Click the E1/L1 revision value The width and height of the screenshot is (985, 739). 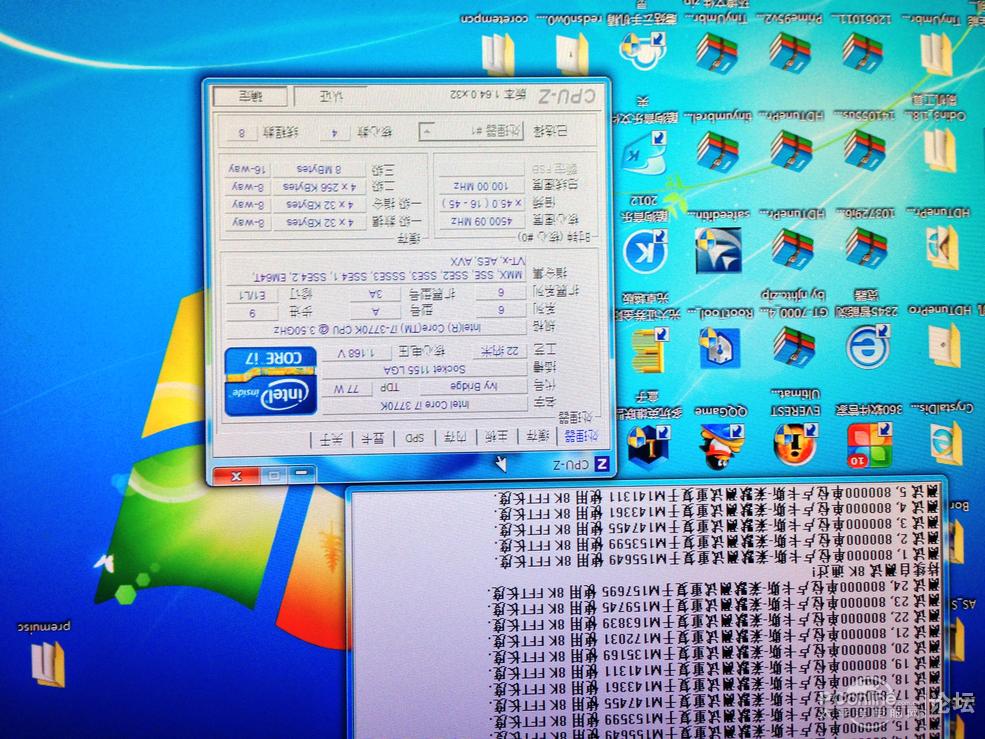click(253, 295)
